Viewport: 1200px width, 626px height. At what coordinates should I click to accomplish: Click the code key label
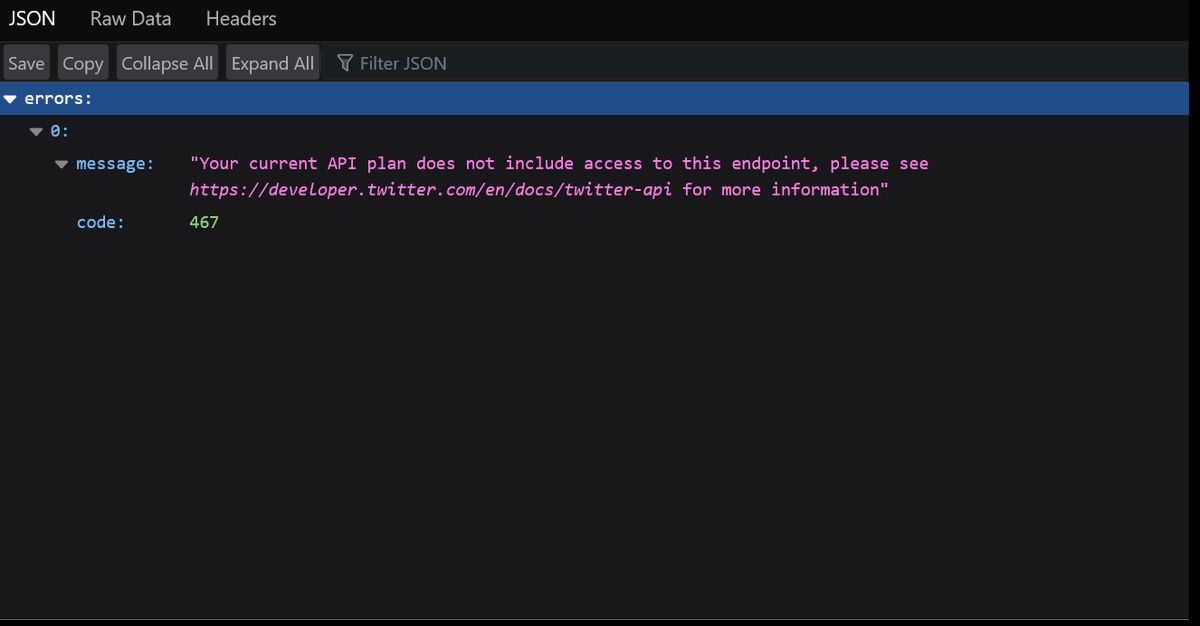[x=100, y=222]
